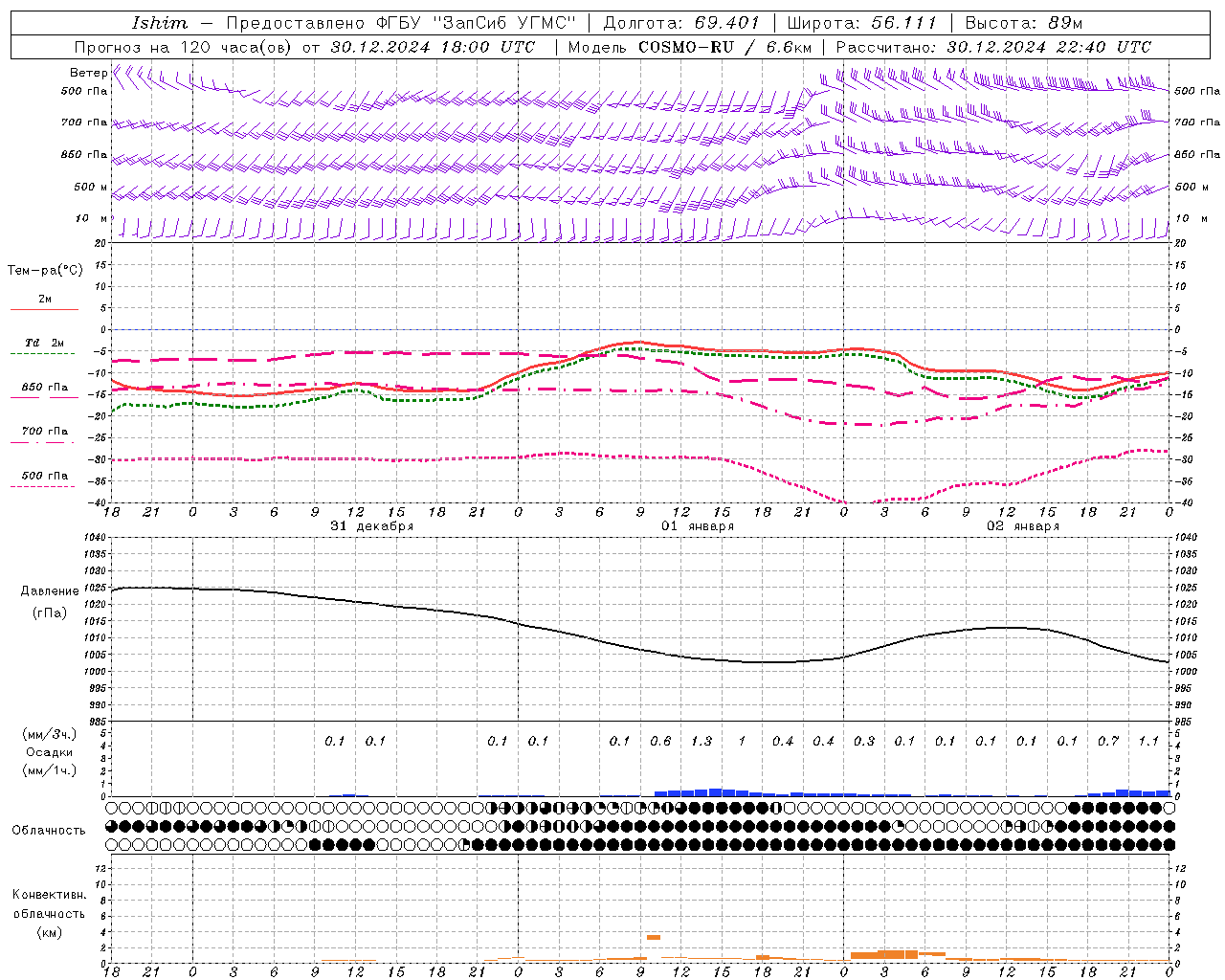Click the 31 декабря date label

click(x=371, y=526)
